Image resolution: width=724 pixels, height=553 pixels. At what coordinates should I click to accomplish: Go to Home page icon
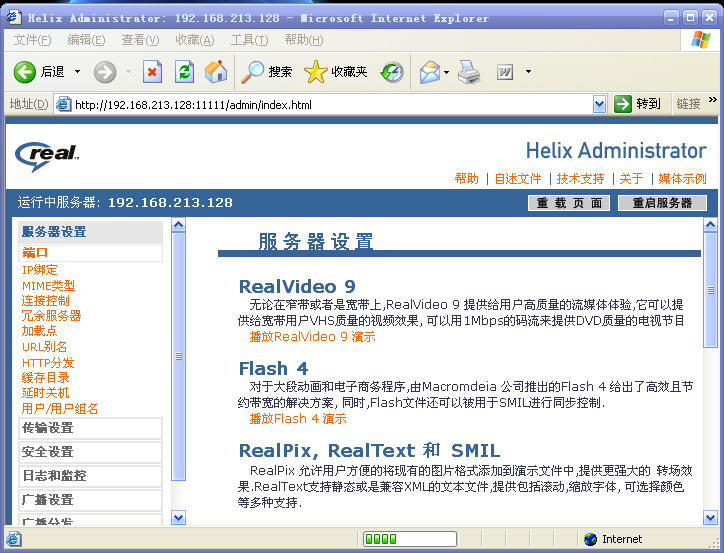216,72
